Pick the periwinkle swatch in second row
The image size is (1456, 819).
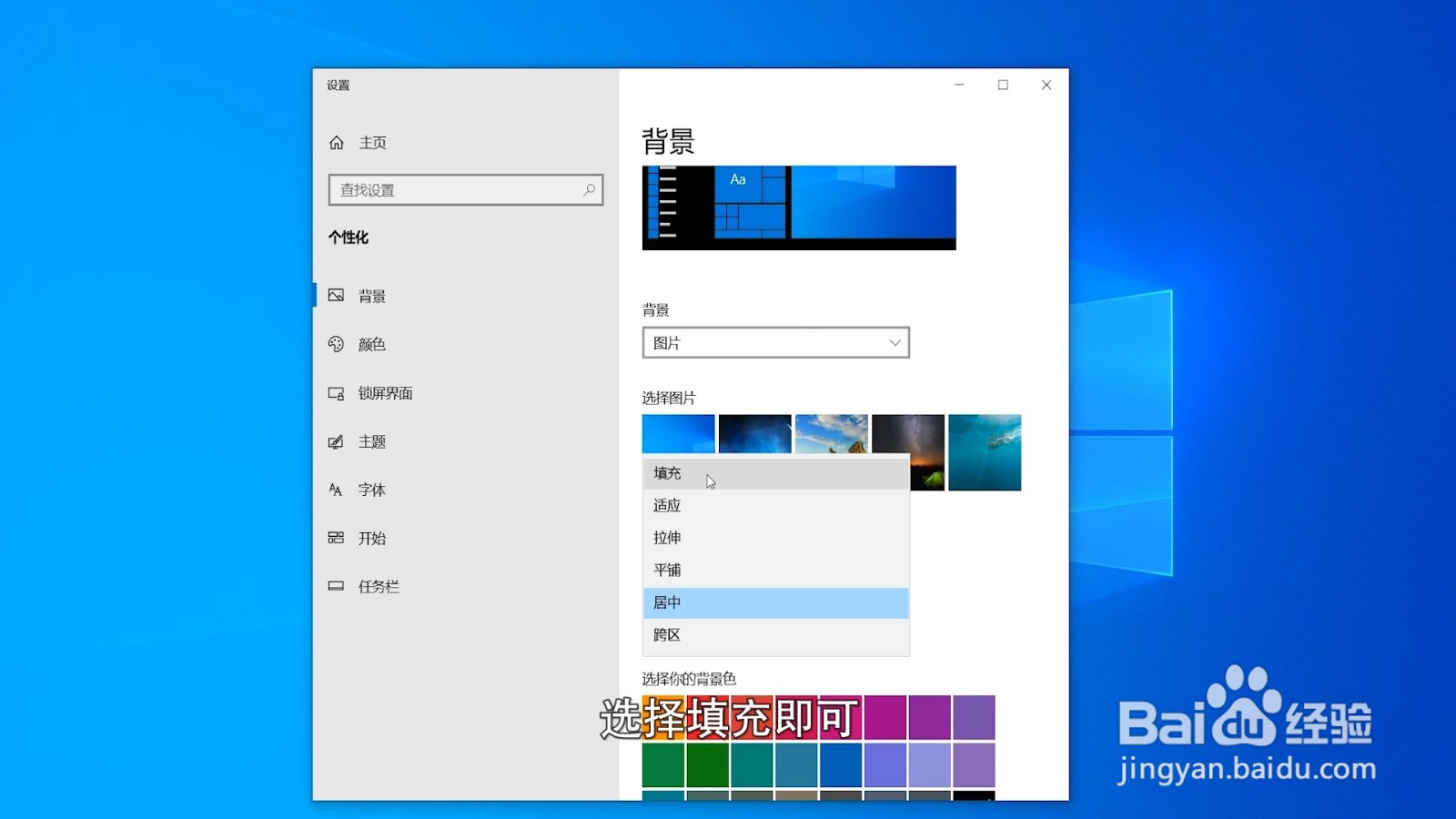coord(885,764)
